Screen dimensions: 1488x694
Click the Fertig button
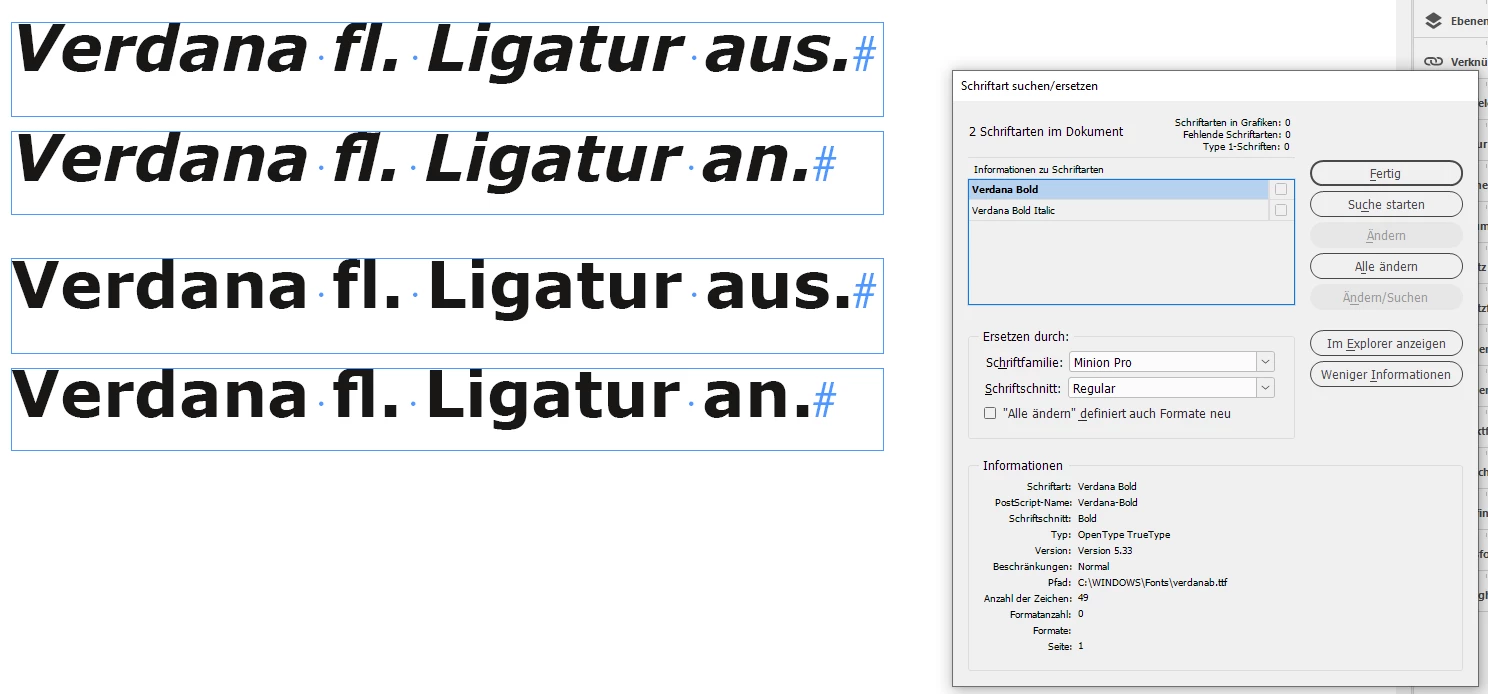click(x=1386, y=173)
